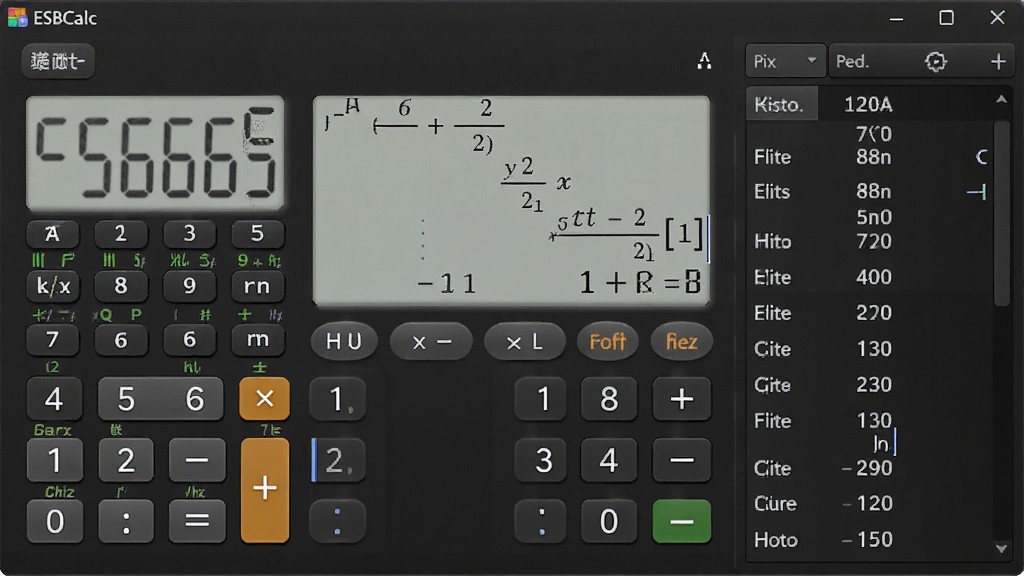Image resolution: width=1024 pixels, height=576 pixels.
Task: Click the plus icon beside the gear
Action: [997, 61]
